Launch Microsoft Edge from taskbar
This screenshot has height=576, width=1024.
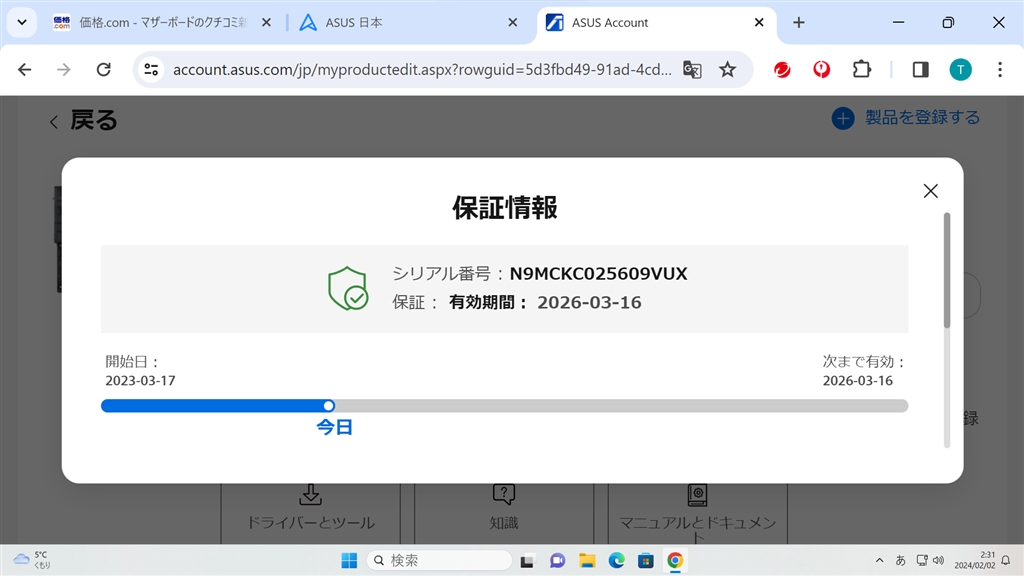(x=616, y=560)
